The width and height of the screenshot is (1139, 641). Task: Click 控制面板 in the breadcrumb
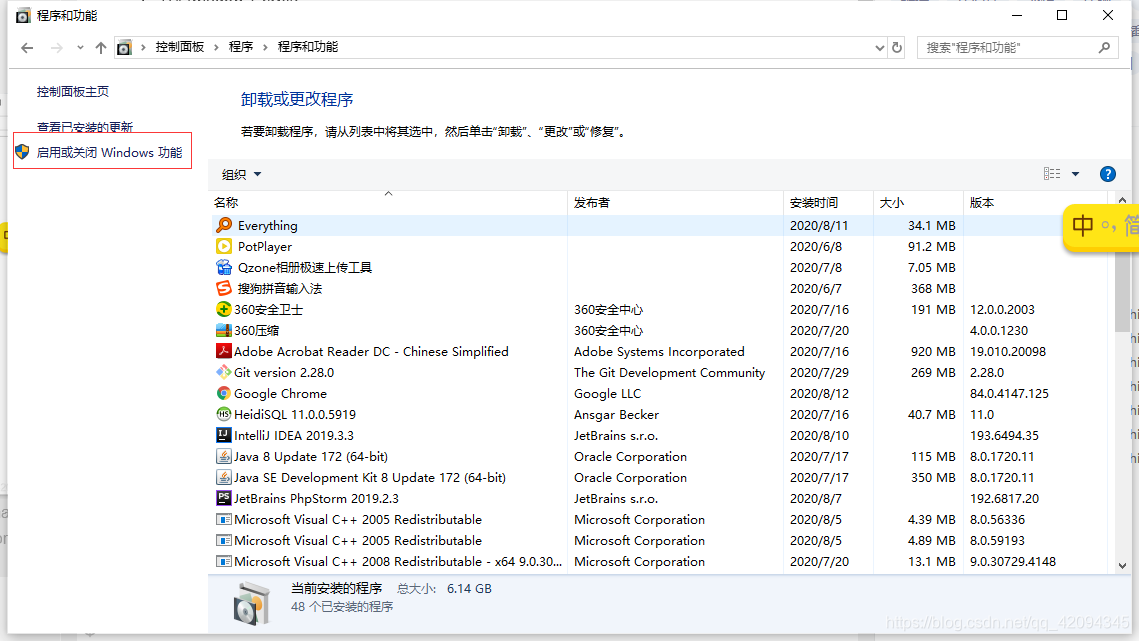(179, 47)
